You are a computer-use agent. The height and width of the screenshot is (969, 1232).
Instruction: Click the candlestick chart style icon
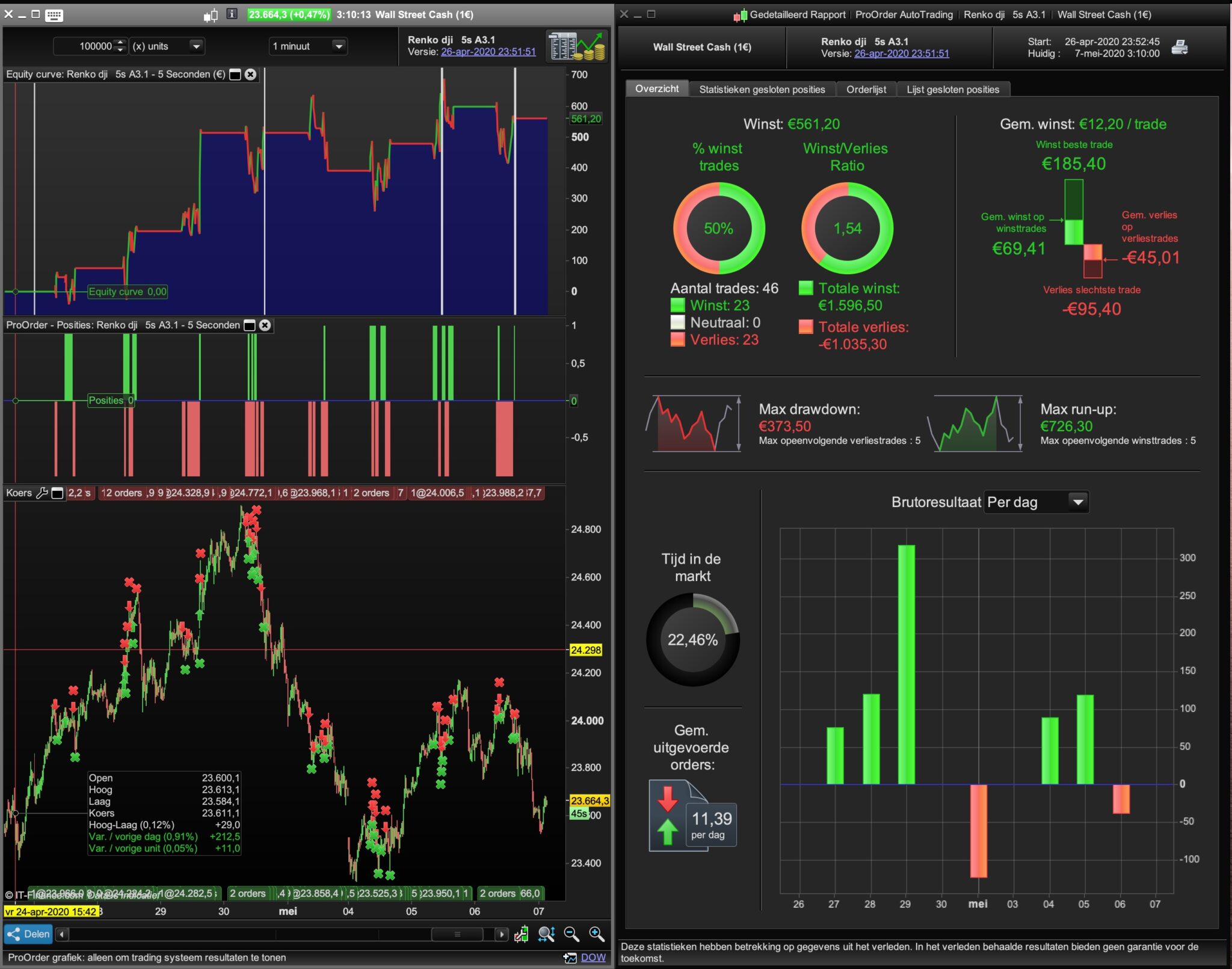click(211, 15)
